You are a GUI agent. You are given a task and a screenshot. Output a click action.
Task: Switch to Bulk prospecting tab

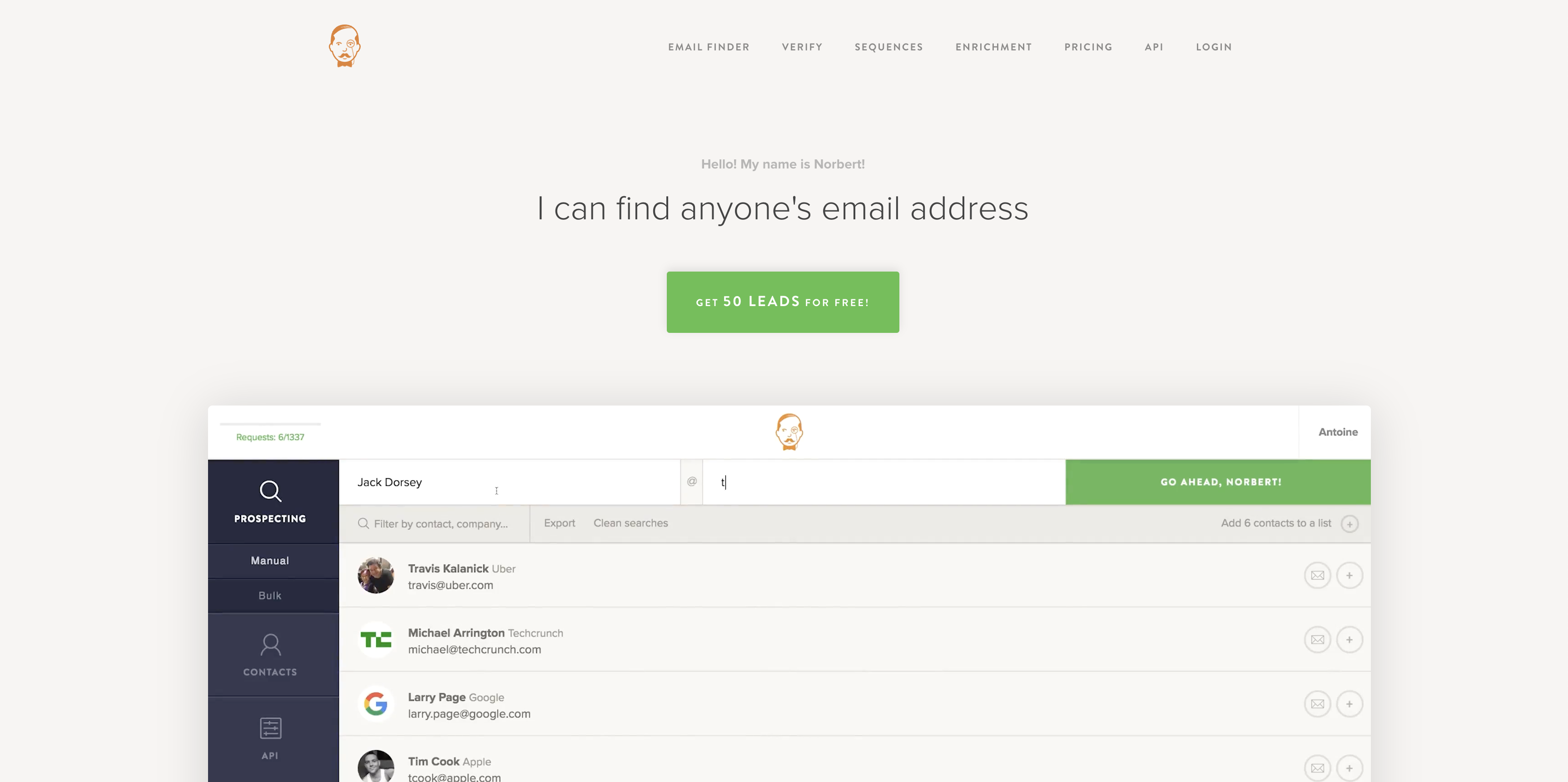270,595
